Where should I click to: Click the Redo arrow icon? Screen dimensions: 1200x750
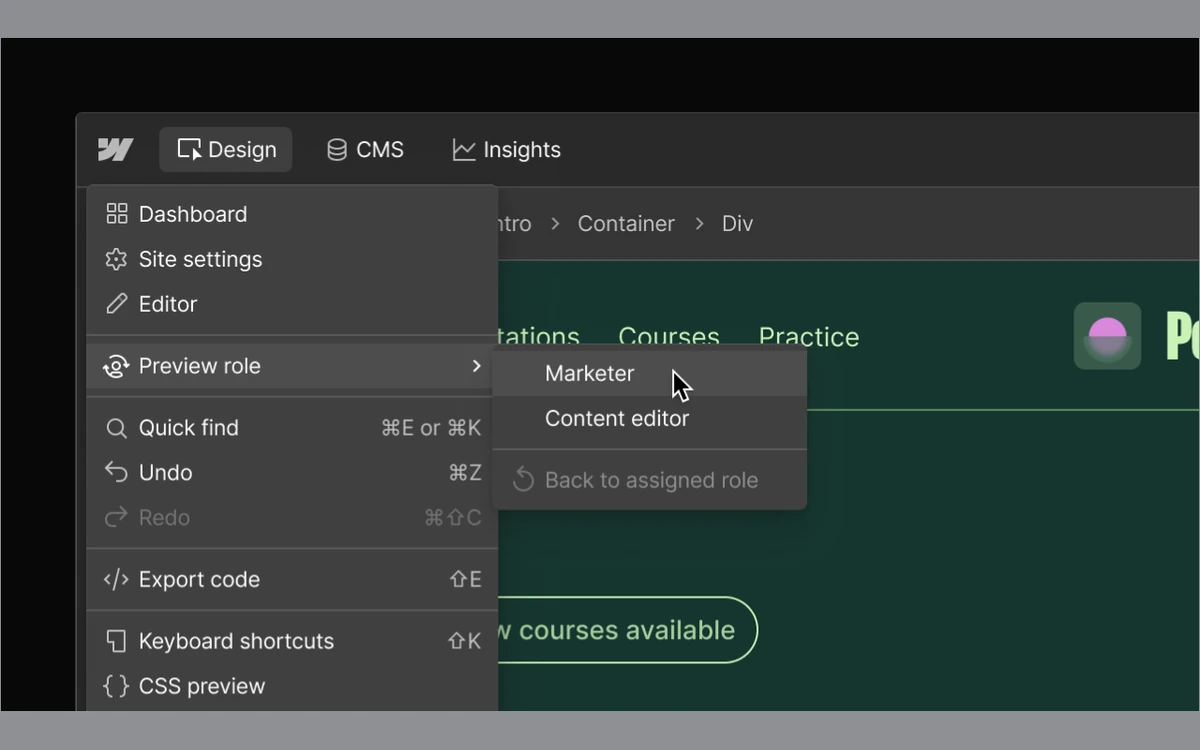(117, 517)
